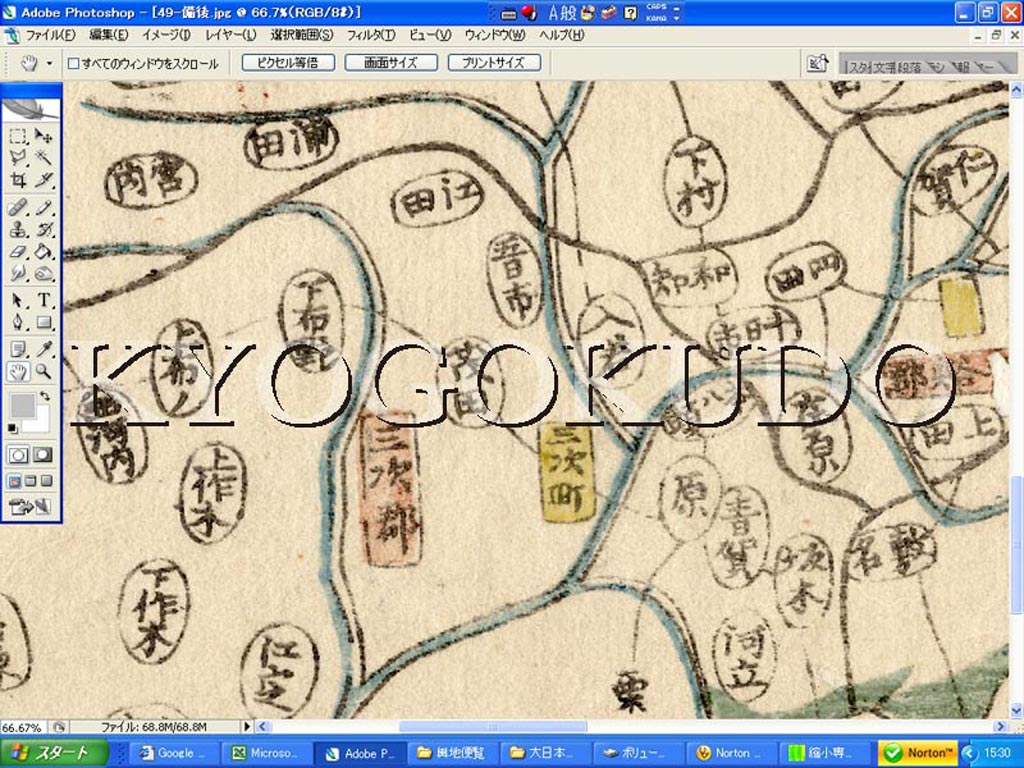Swap foreground and background colors
This screenshot has height=768, width=1024.
(x=45, y=396)
